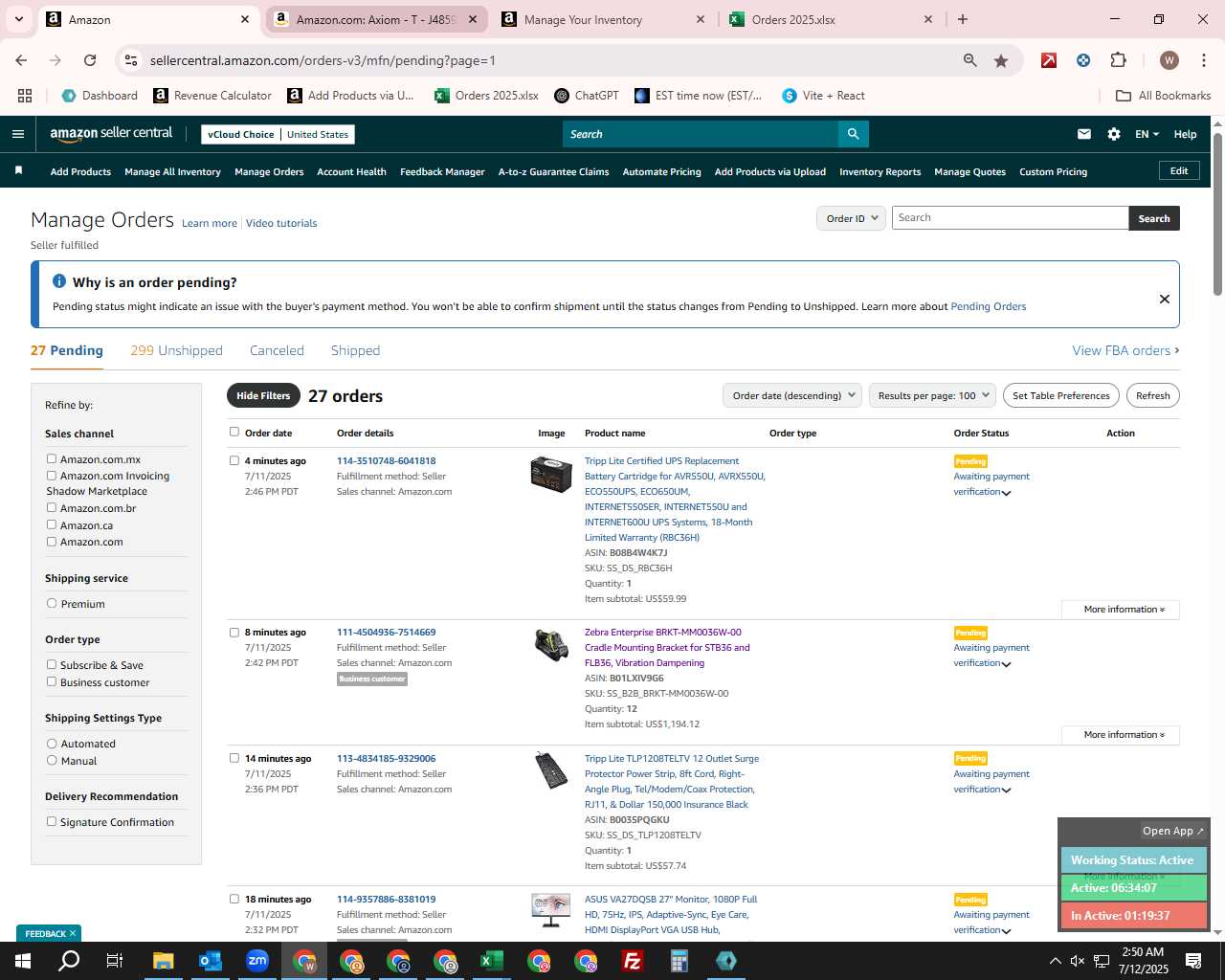This screenshot has height=980, width=1225.
Task: Open the settings gear icon
Action: coord(1114,134)
